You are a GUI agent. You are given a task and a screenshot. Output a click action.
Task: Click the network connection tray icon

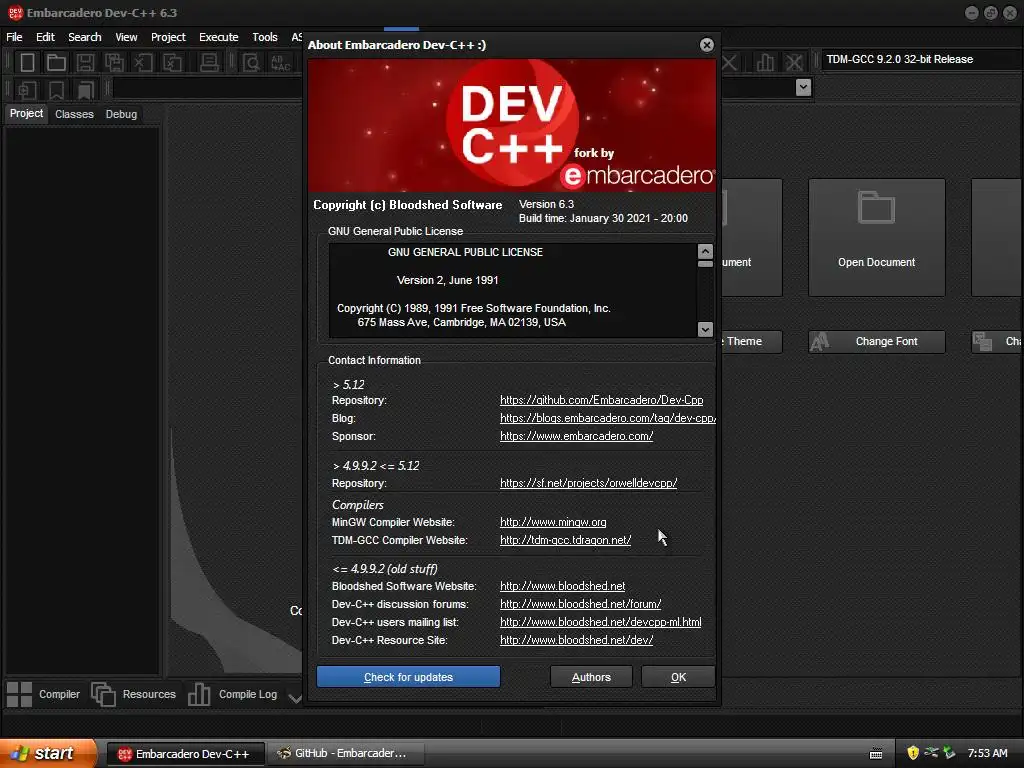931,752
